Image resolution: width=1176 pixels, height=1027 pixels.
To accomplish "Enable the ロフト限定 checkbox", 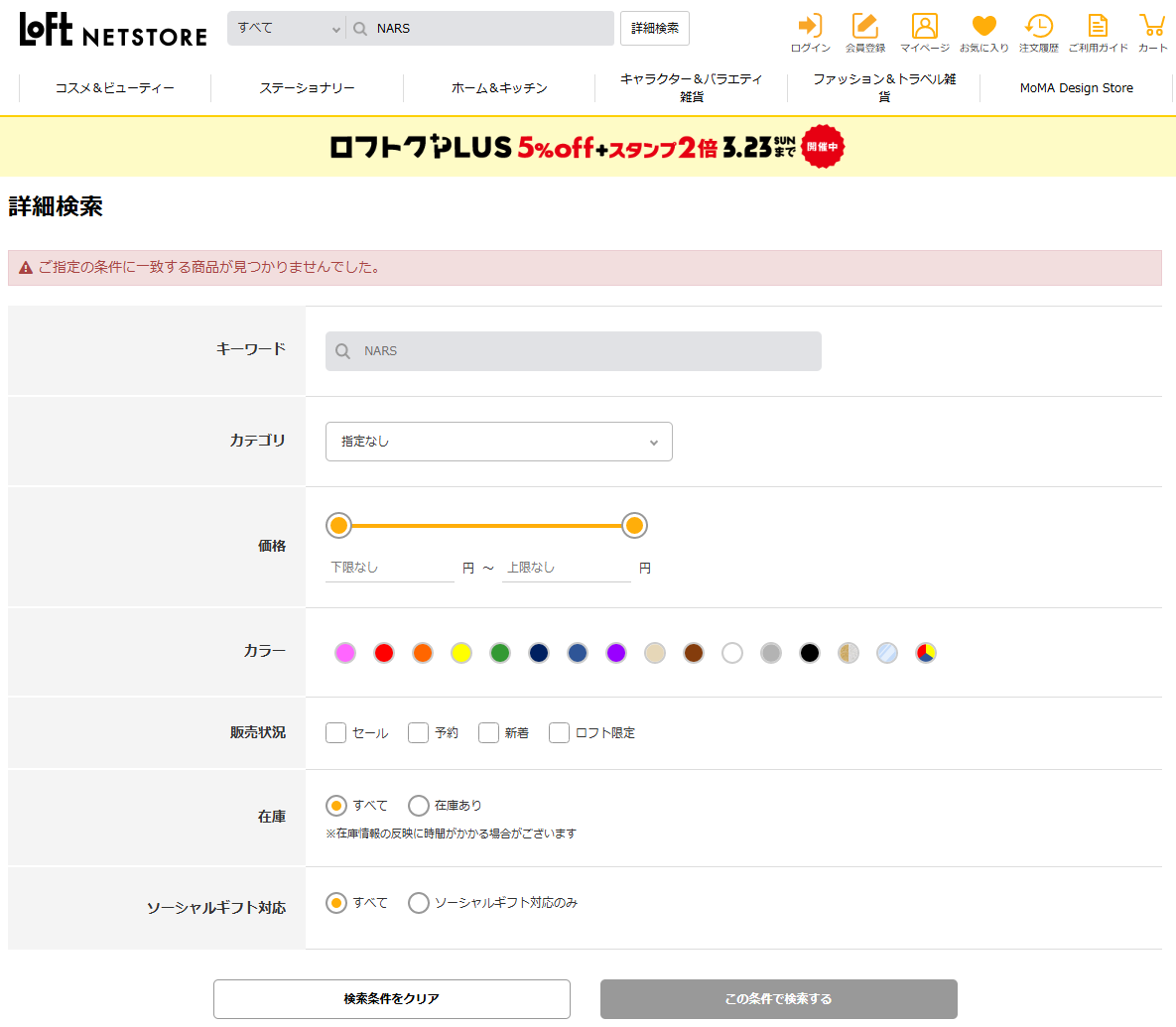I will [x=559, y=732].
